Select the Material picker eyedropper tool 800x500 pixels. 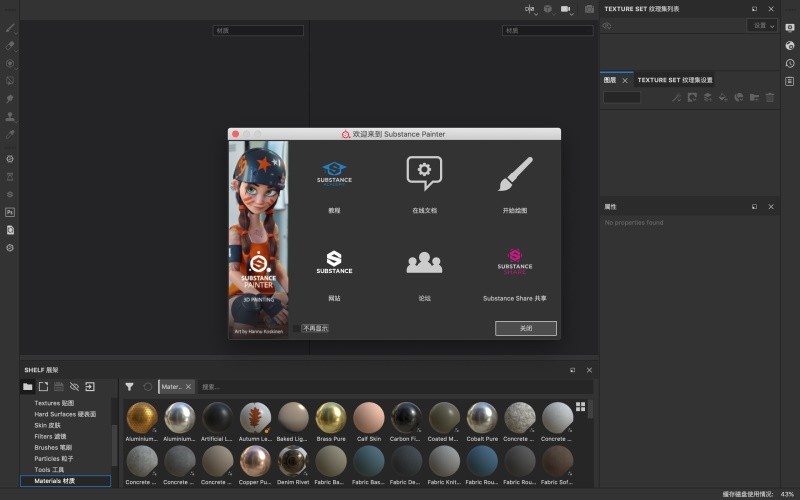pyautogui.click(x=10, y=134)
